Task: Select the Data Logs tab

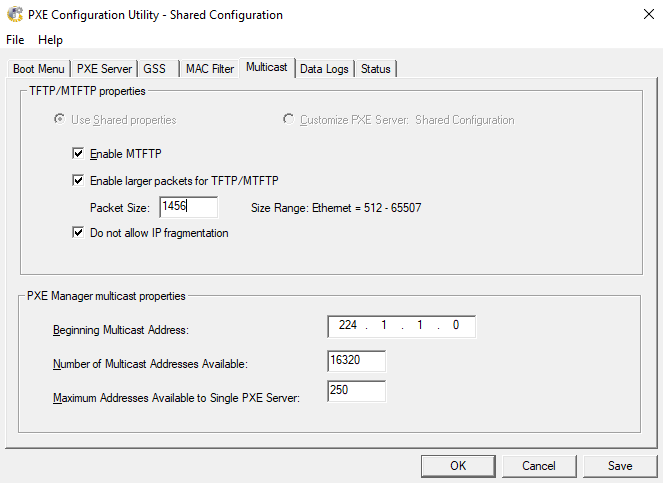Action: coord(325,69)
